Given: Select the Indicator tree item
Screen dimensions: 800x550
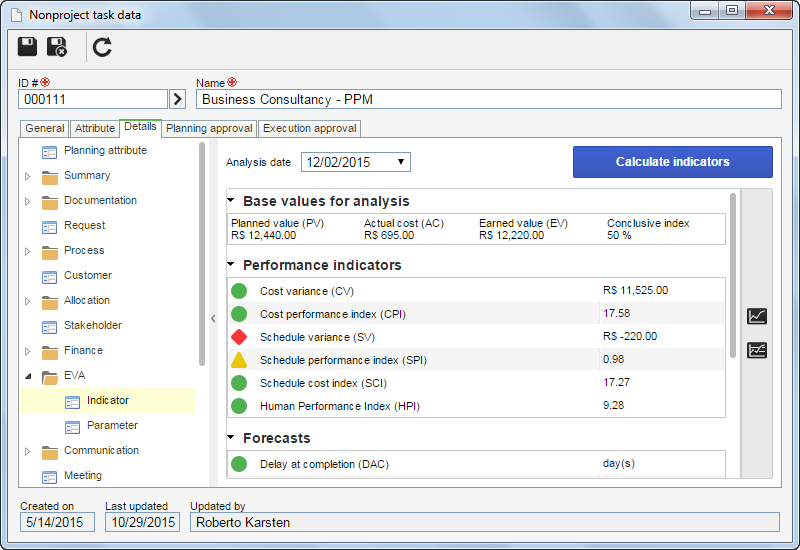Looking at the screenshot, I should coord(107,401).
